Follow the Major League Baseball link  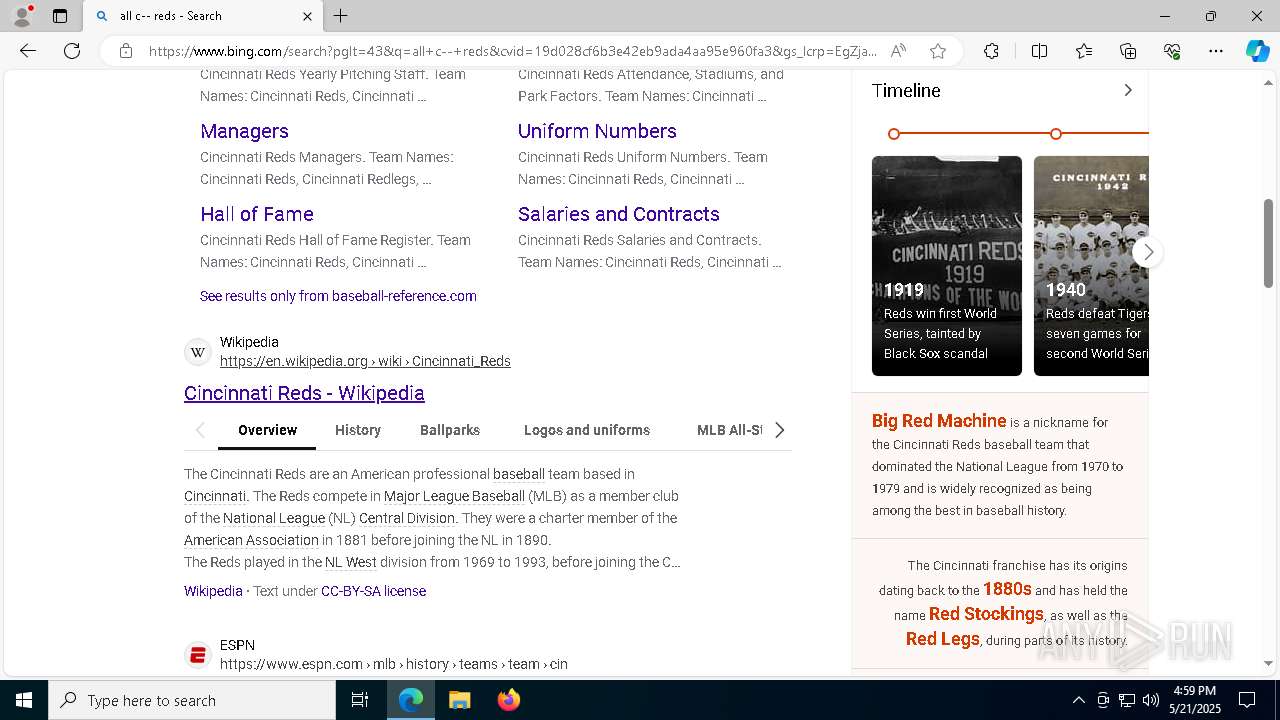tap(454, 496)
